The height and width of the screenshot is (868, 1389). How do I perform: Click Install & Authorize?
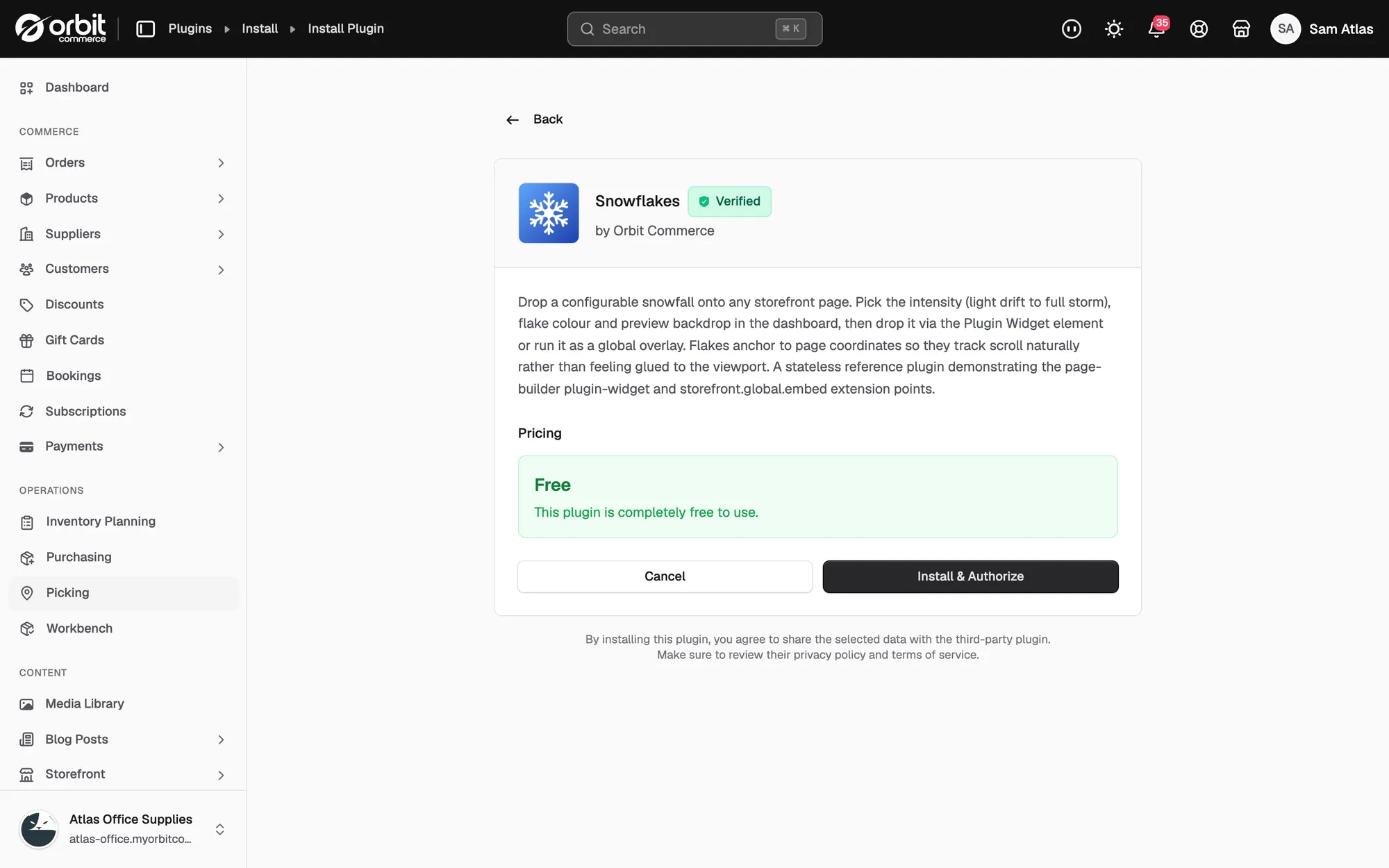coord(970,576)
